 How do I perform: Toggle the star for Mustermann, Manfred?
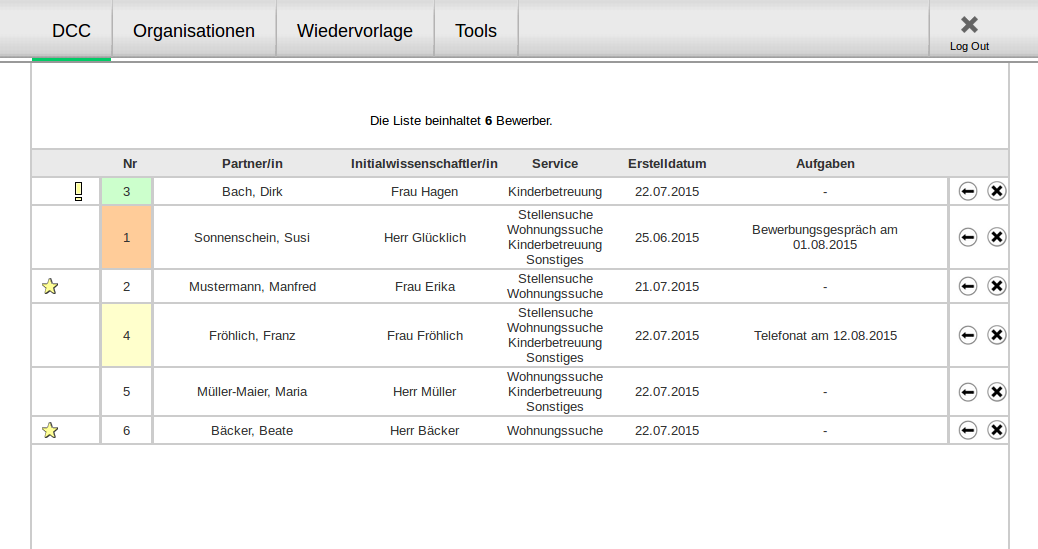(x=50, y=287)
